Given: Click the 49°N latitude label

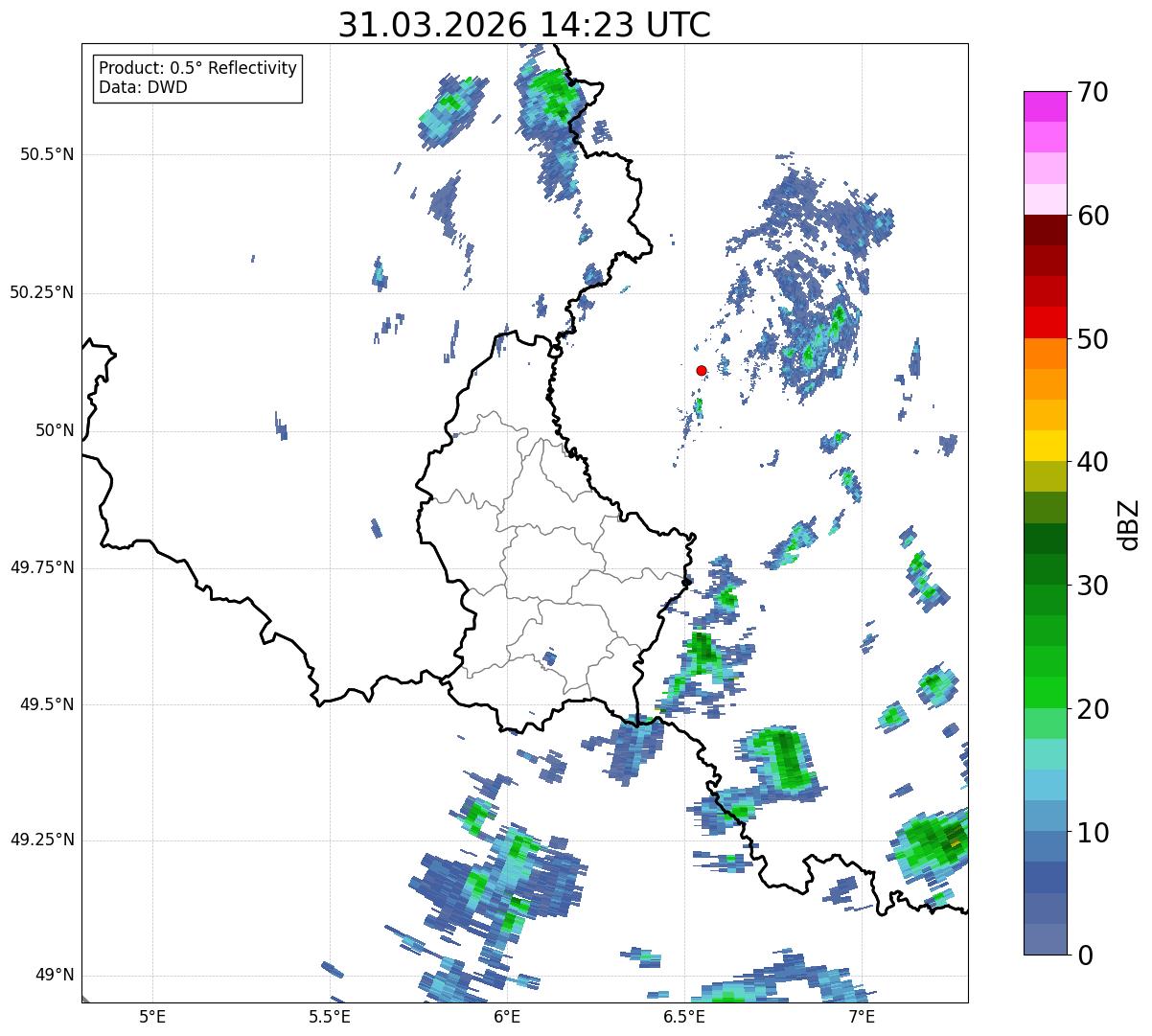Looking at the screenshot, I should [x=55, y=975].
